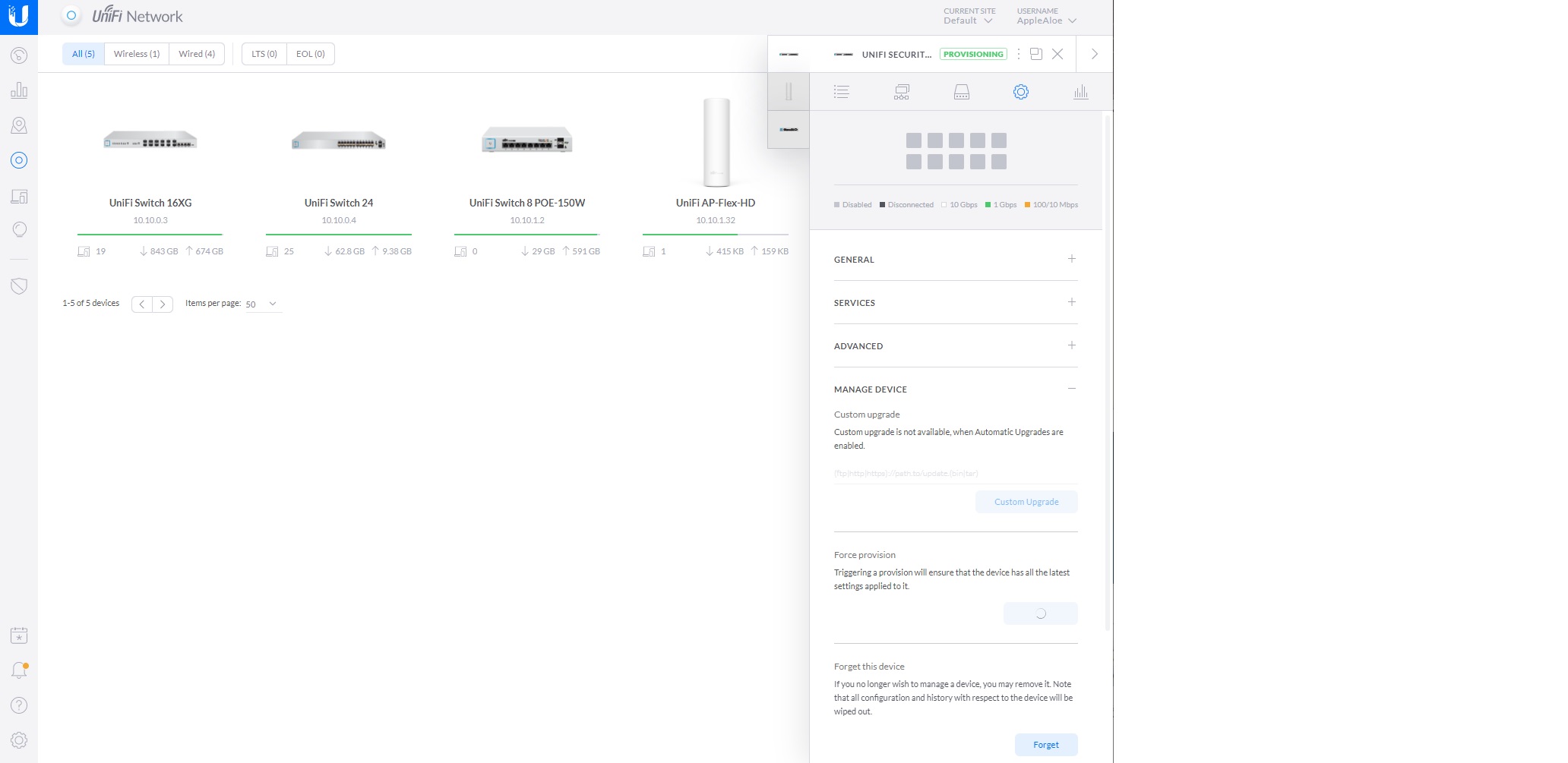The height and width of the screenshot is (763, 1568).
Task: Open the Alerts bell icon
Action: (x=19, y=670)
